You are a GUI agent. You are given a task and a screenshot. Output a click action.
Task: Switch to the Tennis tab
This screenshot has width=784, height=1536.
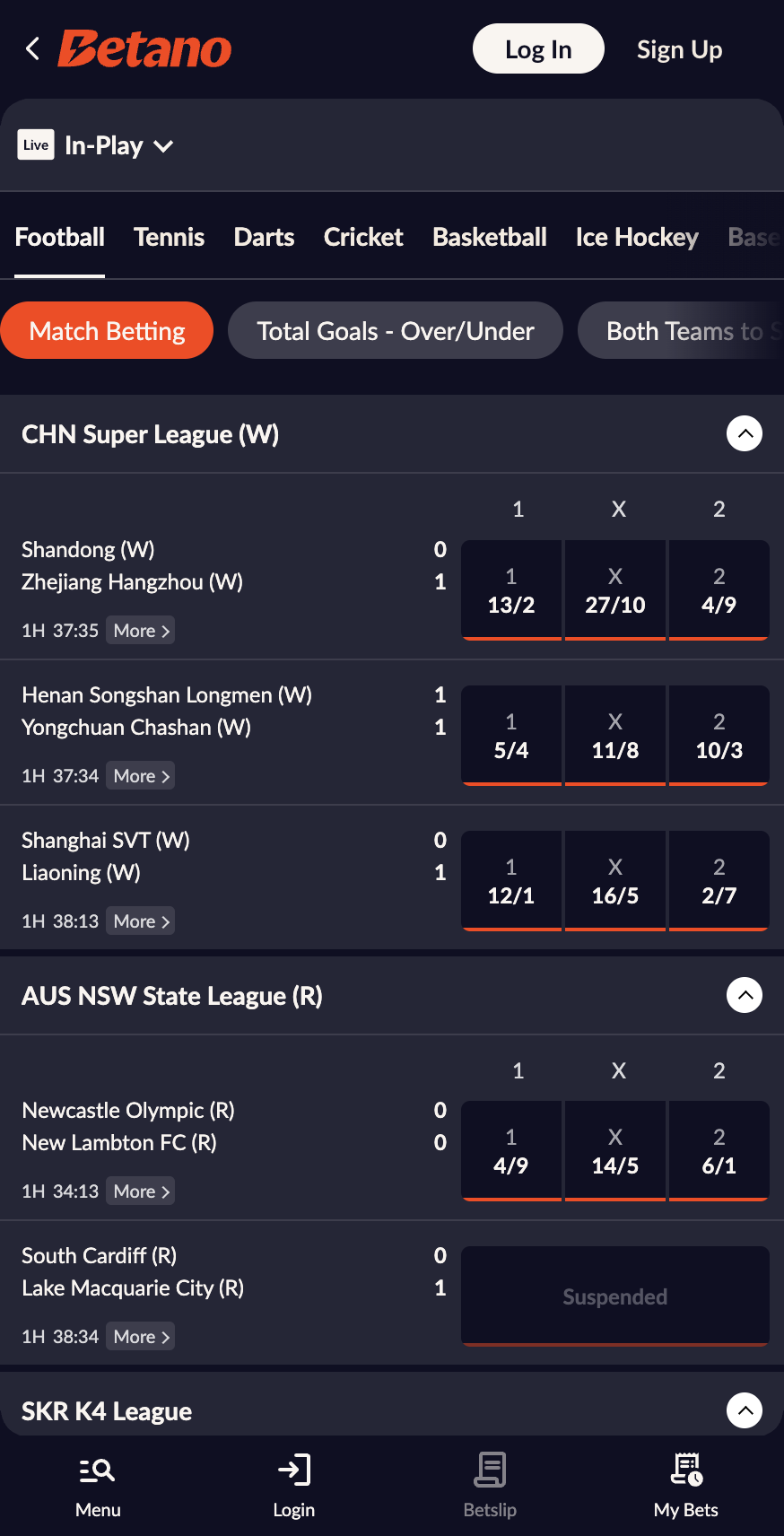tap(169, 237)
